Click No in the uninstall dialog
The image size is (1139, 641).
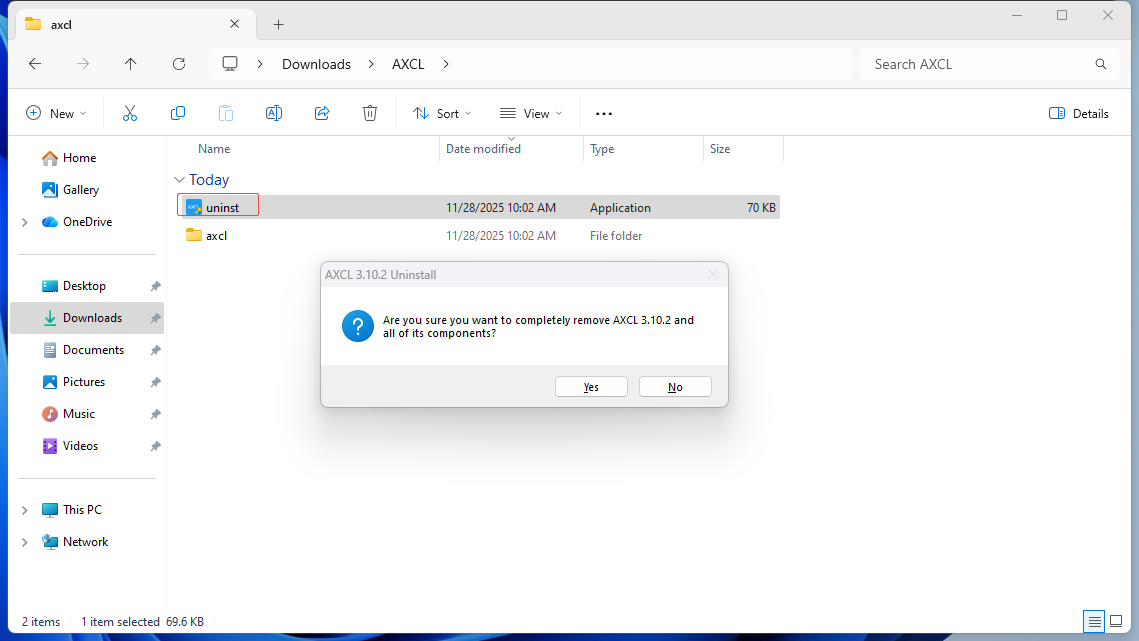point(675,387)
